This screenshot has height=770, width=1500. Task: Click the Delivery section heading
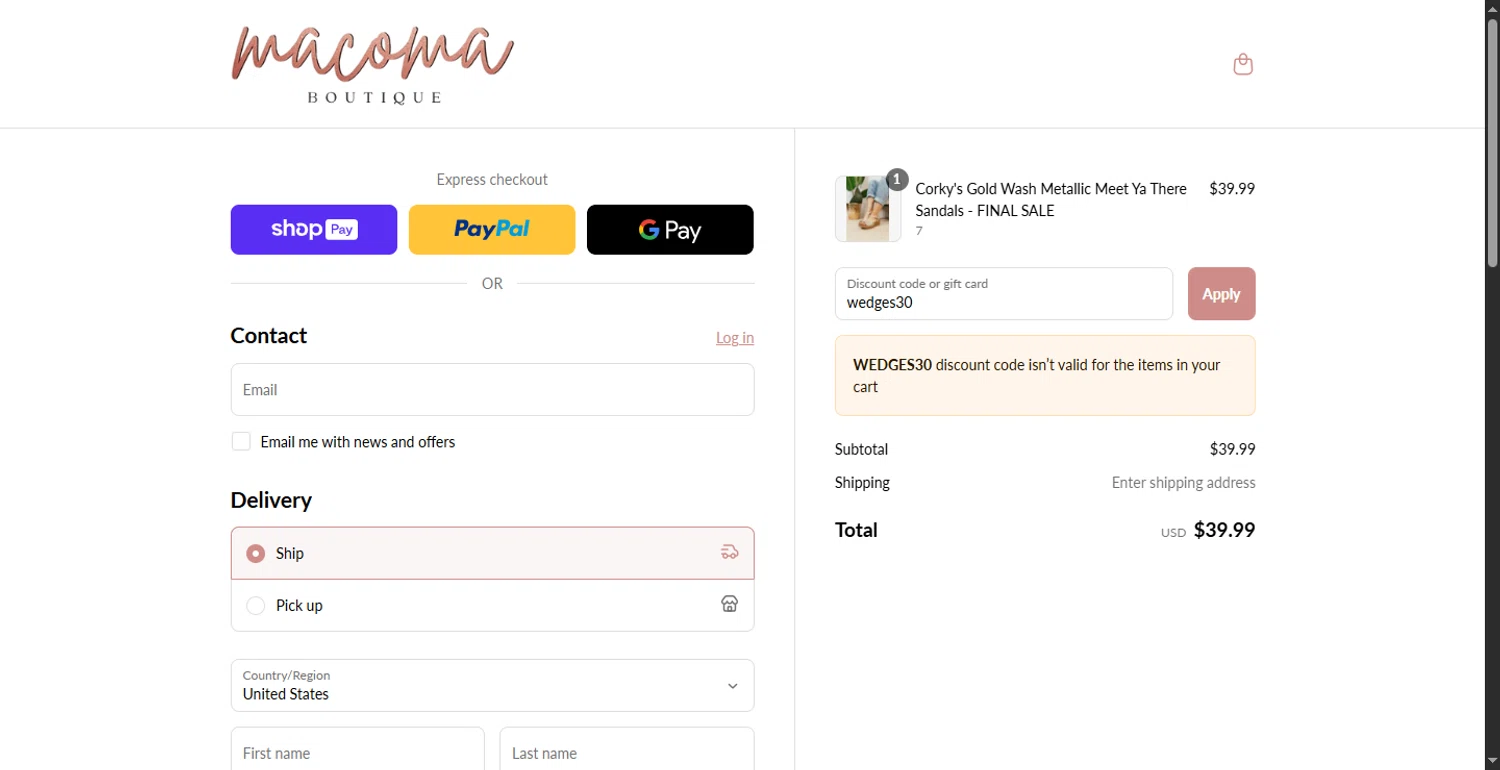(271, 499)
